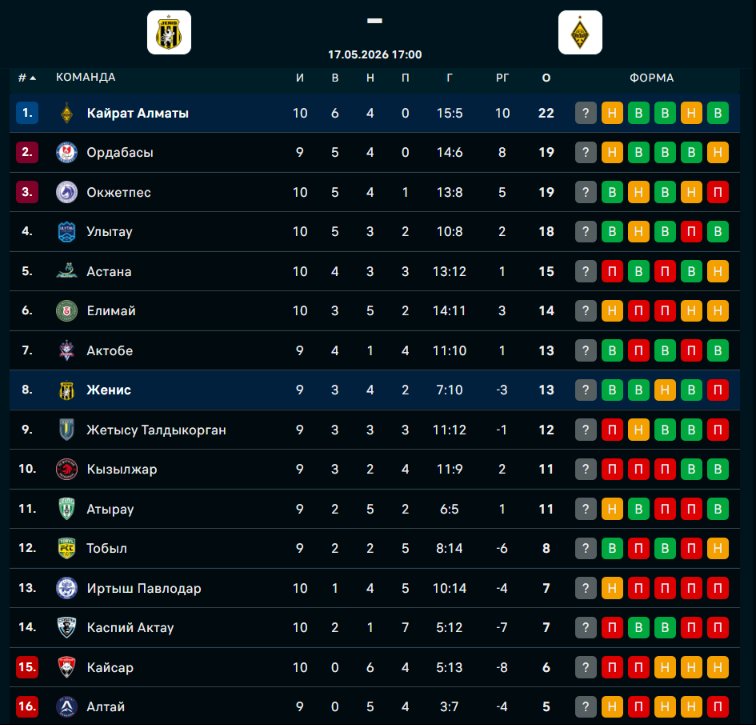
Task: Open the Кайрат Алматы team link
Action: pyautogui.click(x=138, y=113)
